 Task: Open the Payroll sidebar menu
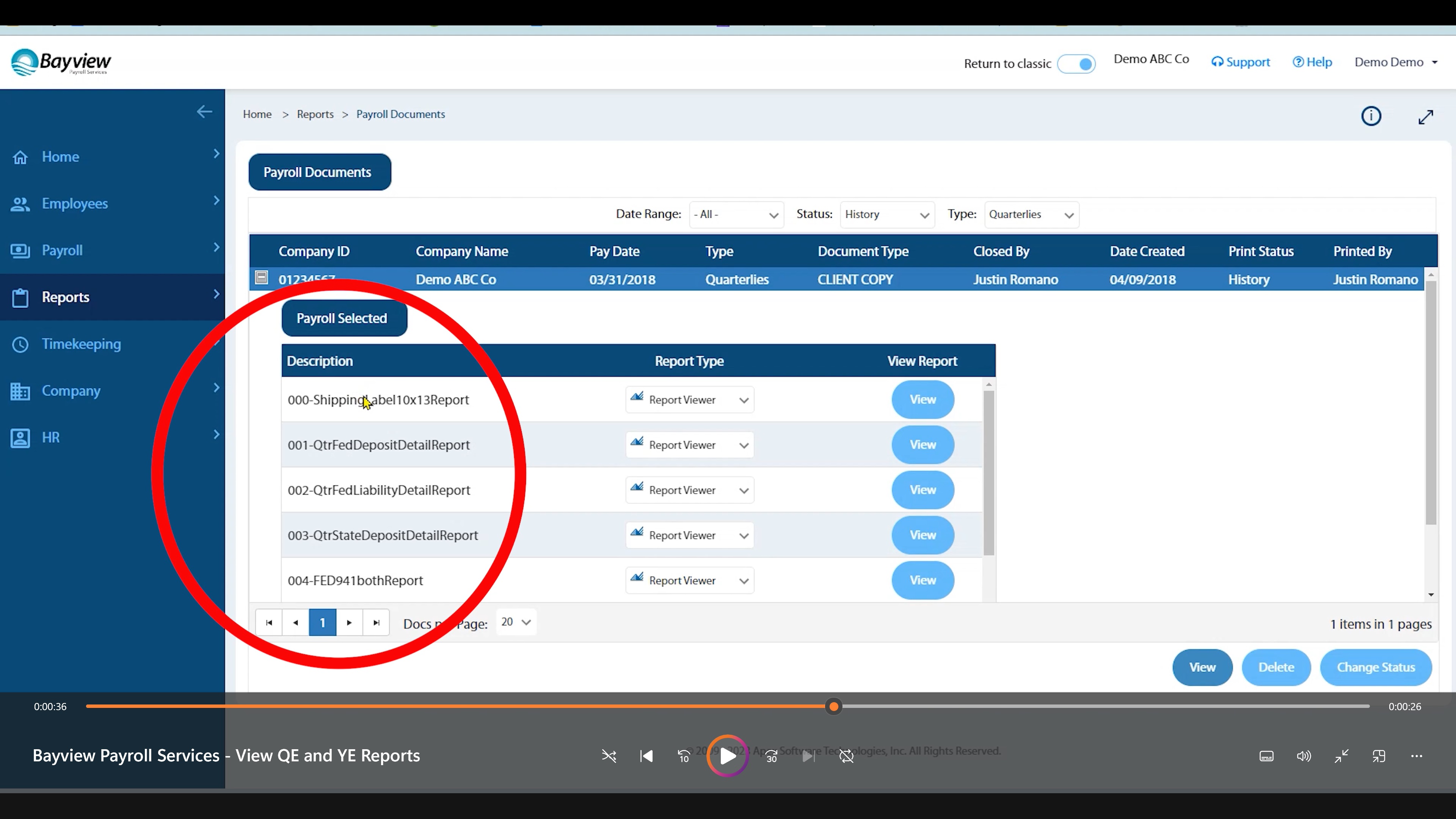[62, 250]
